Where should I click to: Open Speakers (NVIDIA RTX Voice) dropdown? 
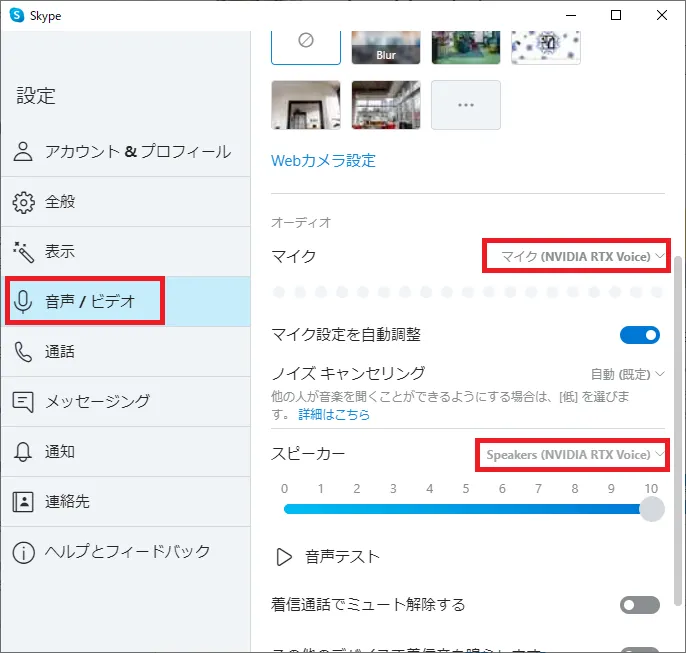click(x=575, y=455)
